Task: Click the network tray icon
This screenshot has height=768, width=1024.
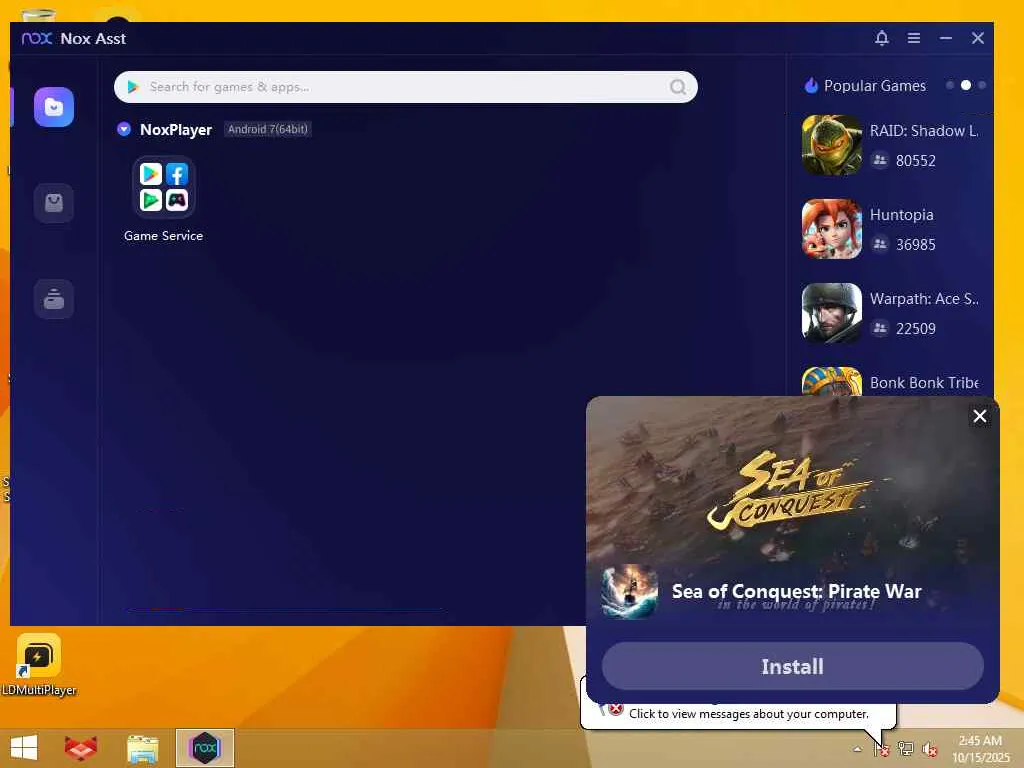Action: (905, 749)
